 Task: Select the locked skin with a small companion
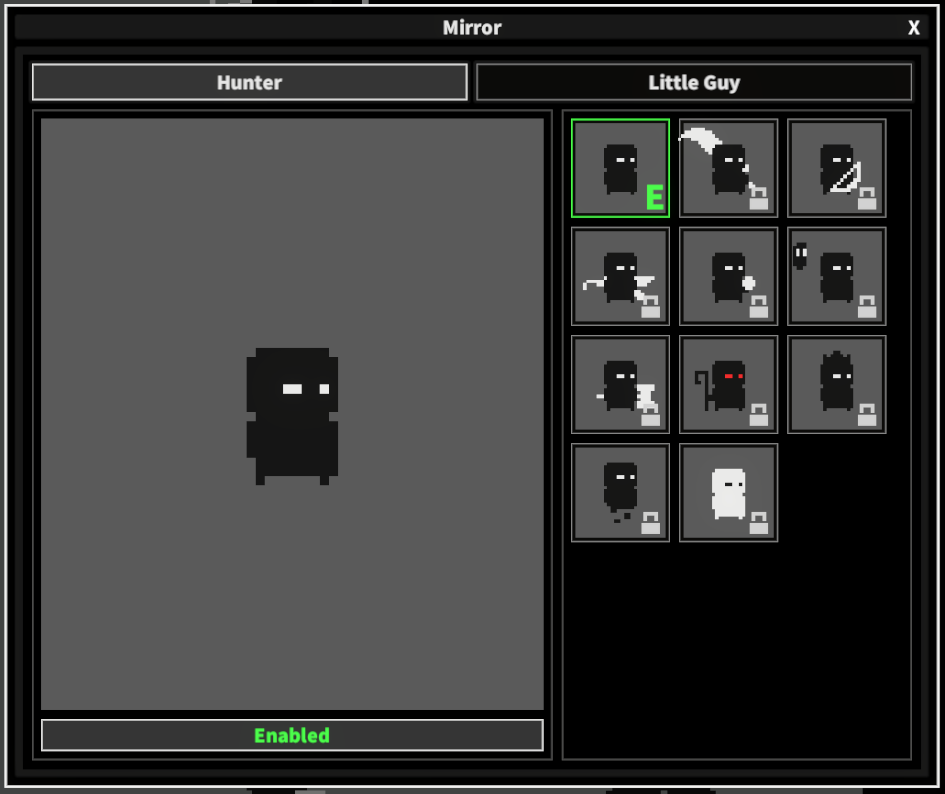[x=837, y=276]
